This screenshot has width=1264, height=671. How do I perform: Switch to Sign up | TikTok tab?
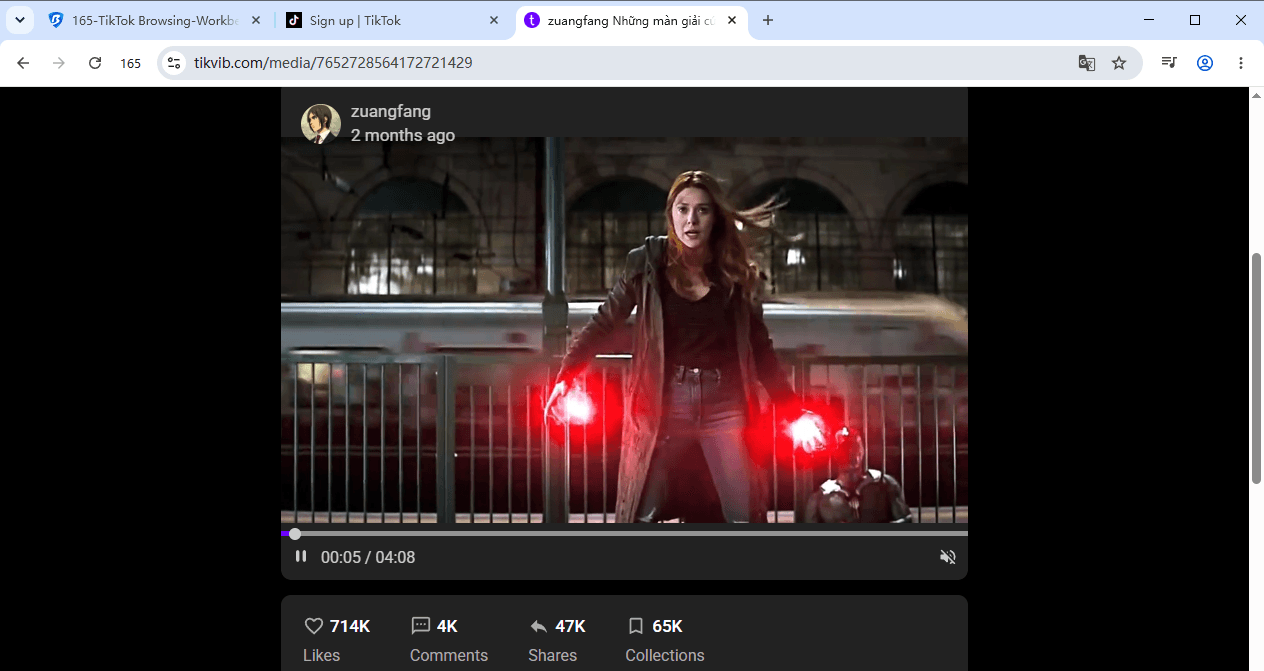click(x=392, y=20)
